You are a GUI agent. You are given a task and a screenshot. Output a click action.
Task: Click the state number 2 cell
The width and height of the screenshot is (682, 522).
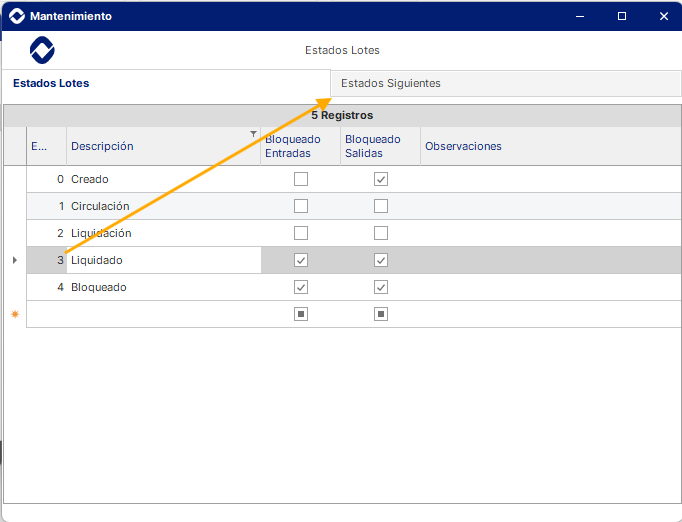click(x=47, y=233)
